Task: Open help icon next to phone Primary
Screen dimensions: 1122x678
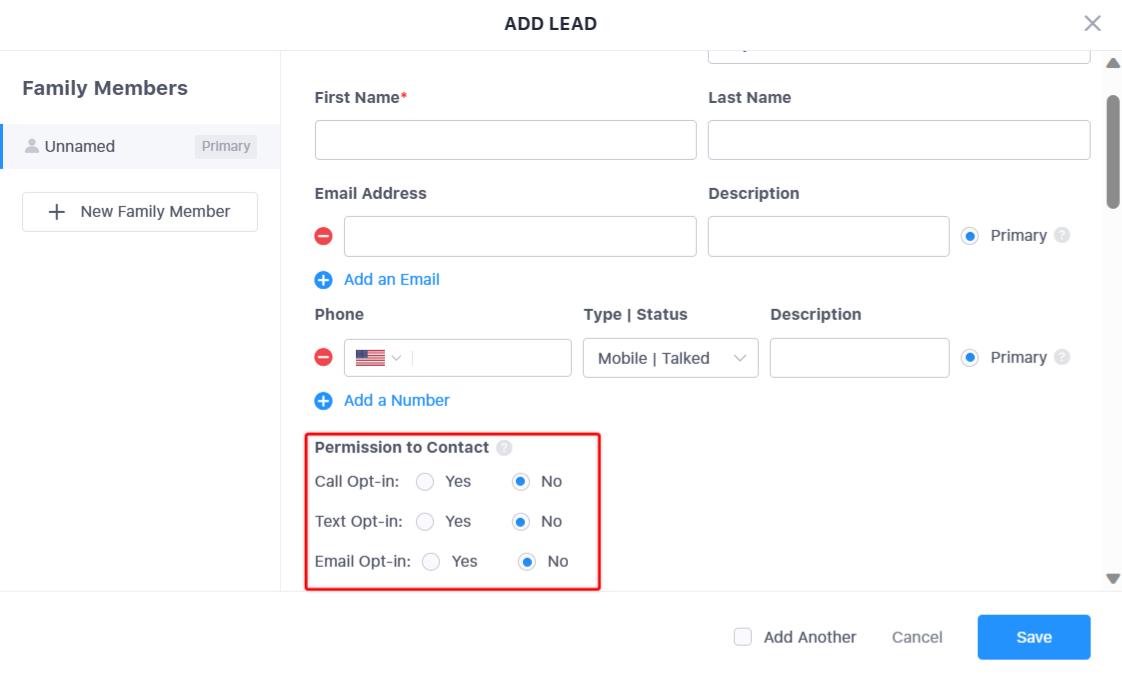Action: [1063, 357]
